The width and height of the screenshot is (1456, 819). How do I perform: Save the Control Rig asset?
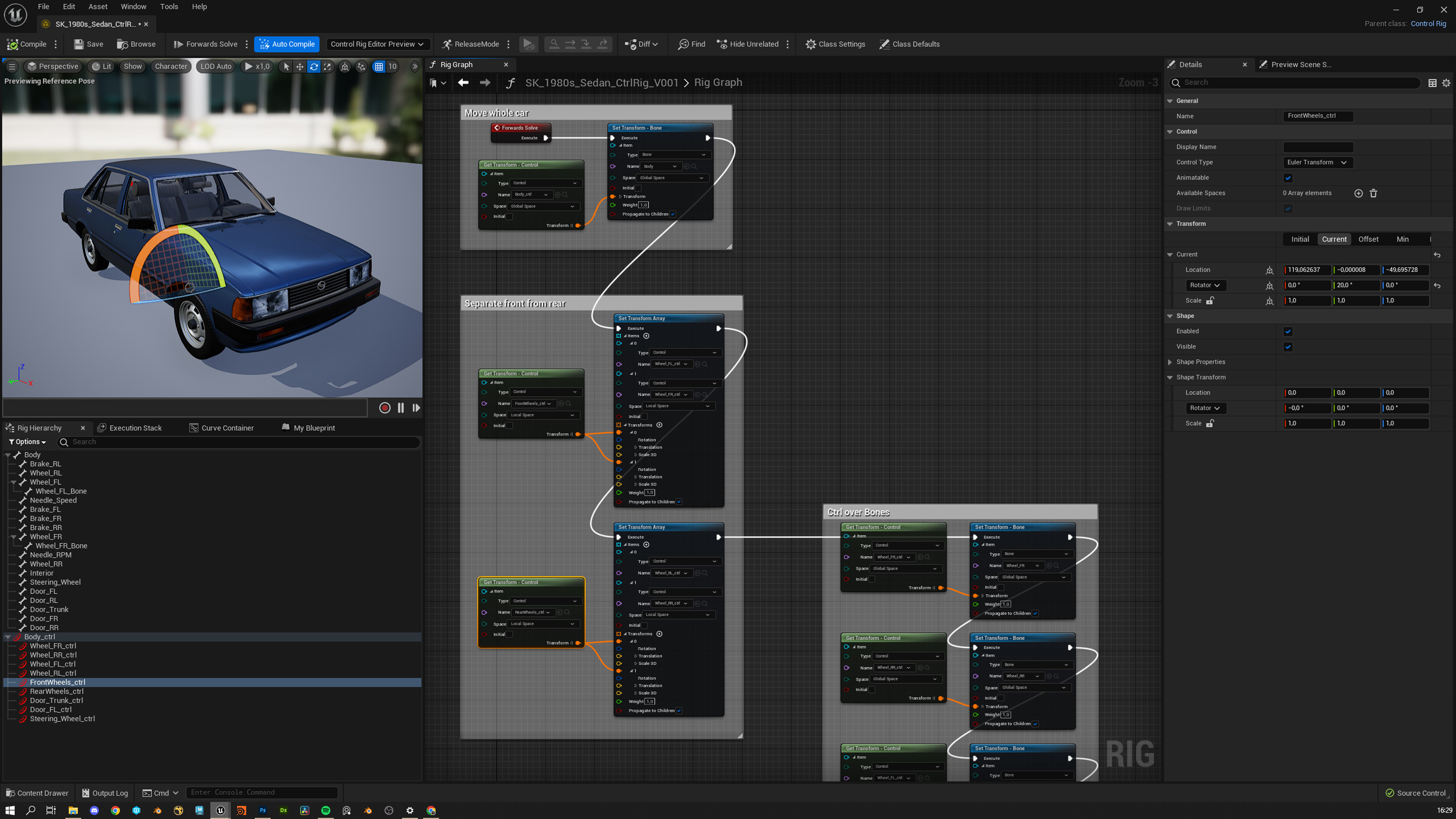(x=88, y=44)
